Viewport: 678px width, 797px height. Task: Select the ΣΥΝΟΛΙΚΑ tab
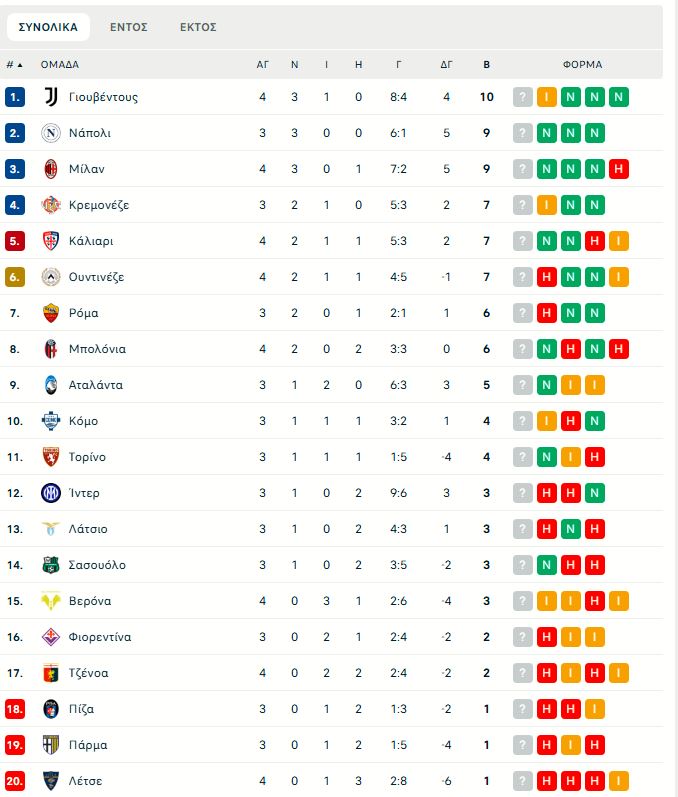point(48,27)
